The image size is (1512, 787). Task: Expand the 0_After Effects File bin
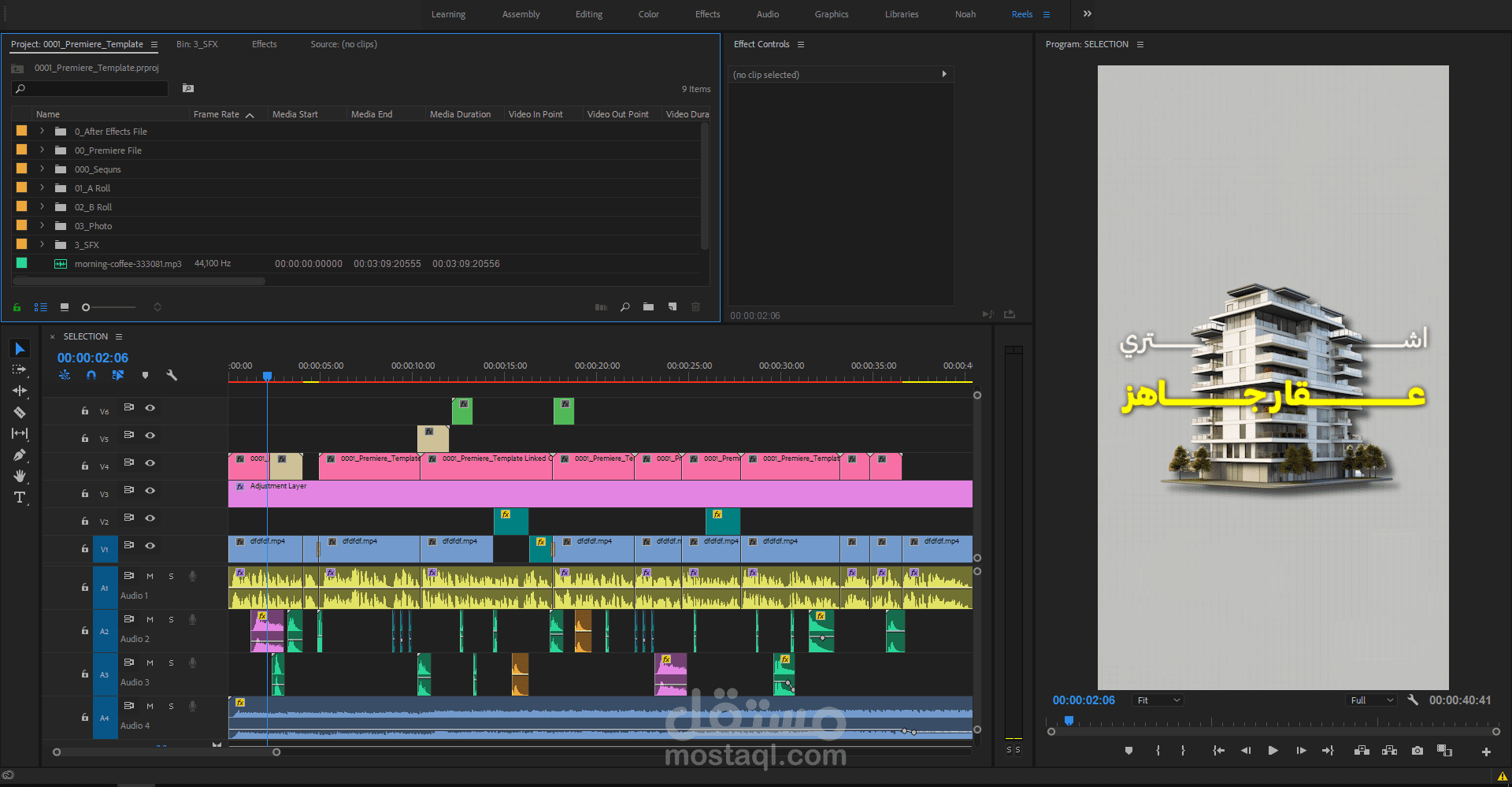tap(43, 131)
